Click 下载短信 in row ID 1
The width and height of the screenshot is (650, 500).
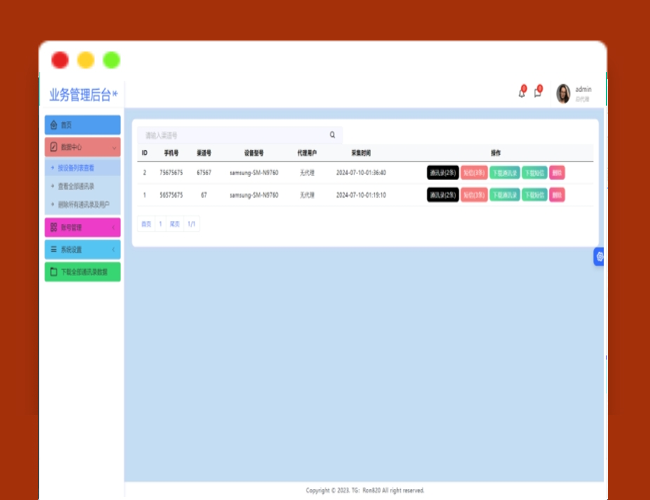534,195
